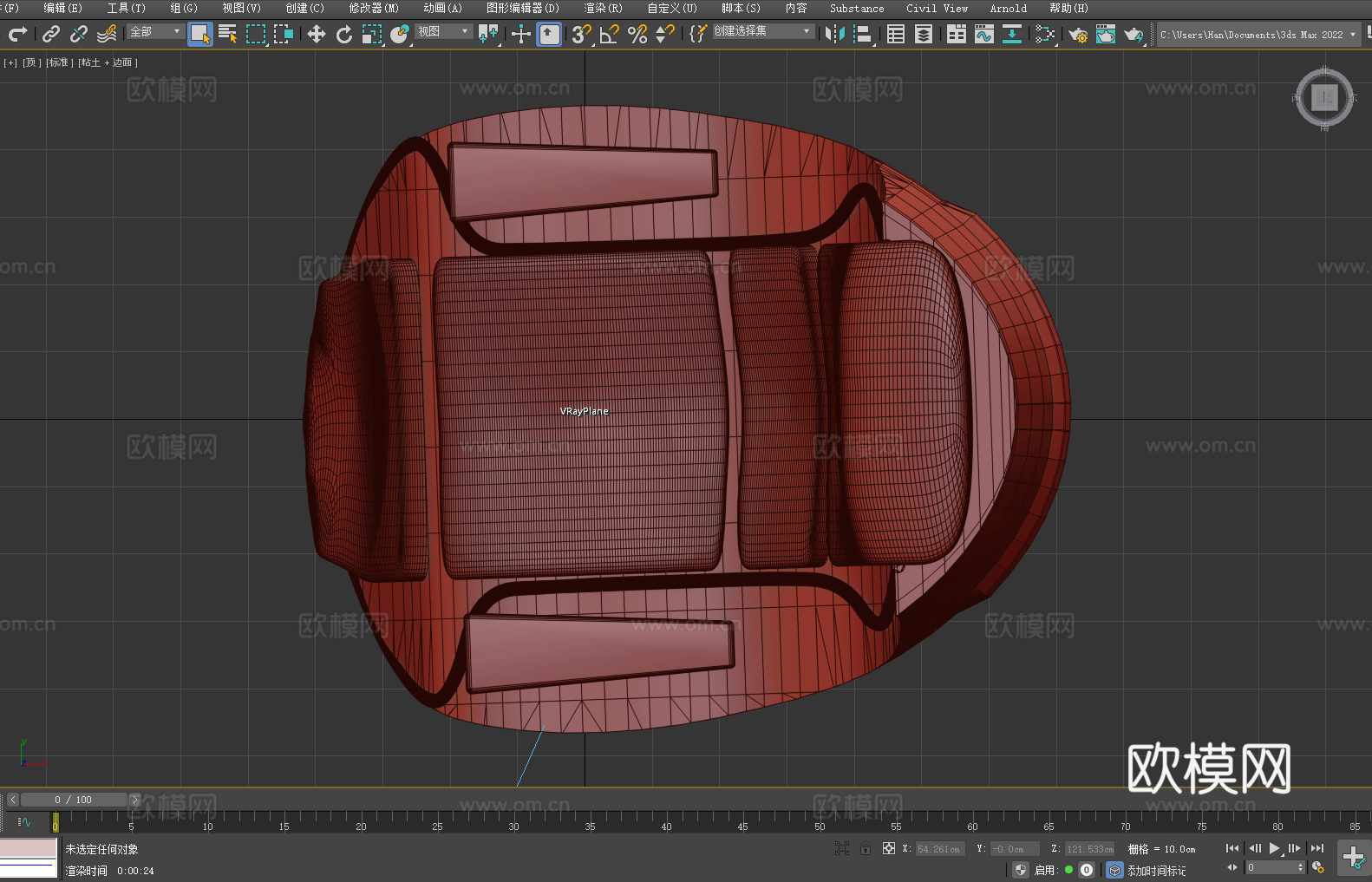Open the Rendered Frame Window icon
Image resolution: width=1372 pixels, height=882 pixels.
point(1106,34)
